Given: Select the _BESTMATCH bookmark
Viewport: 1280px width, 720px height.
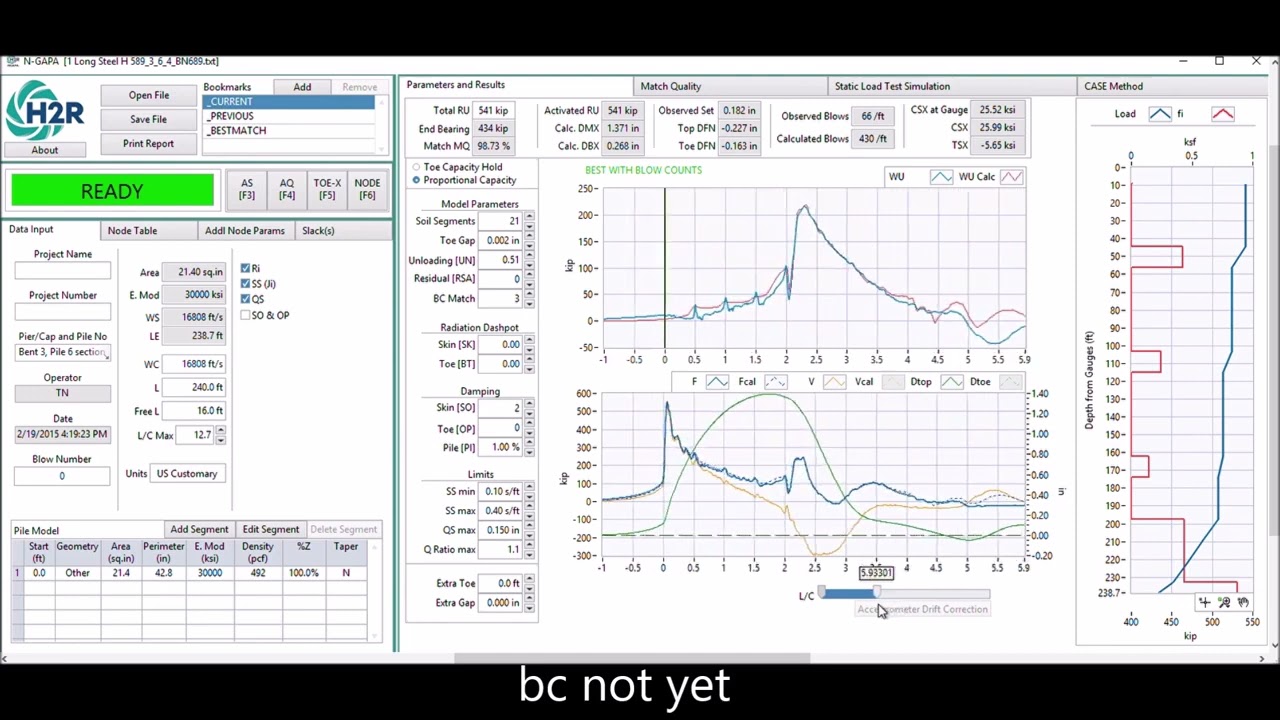Looking at the screenshot, I should coord(289,130).
